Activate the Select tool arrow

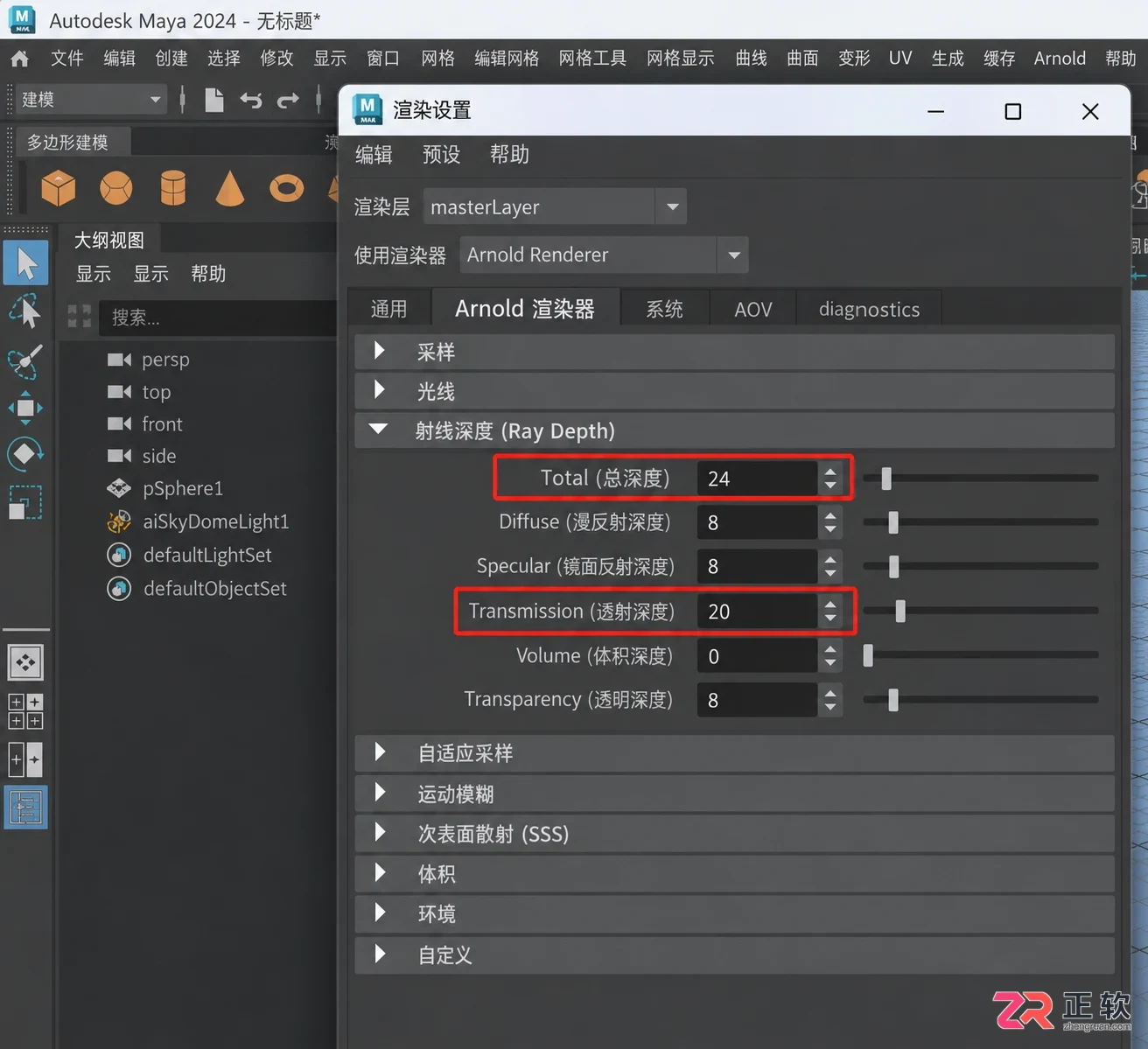25,263
